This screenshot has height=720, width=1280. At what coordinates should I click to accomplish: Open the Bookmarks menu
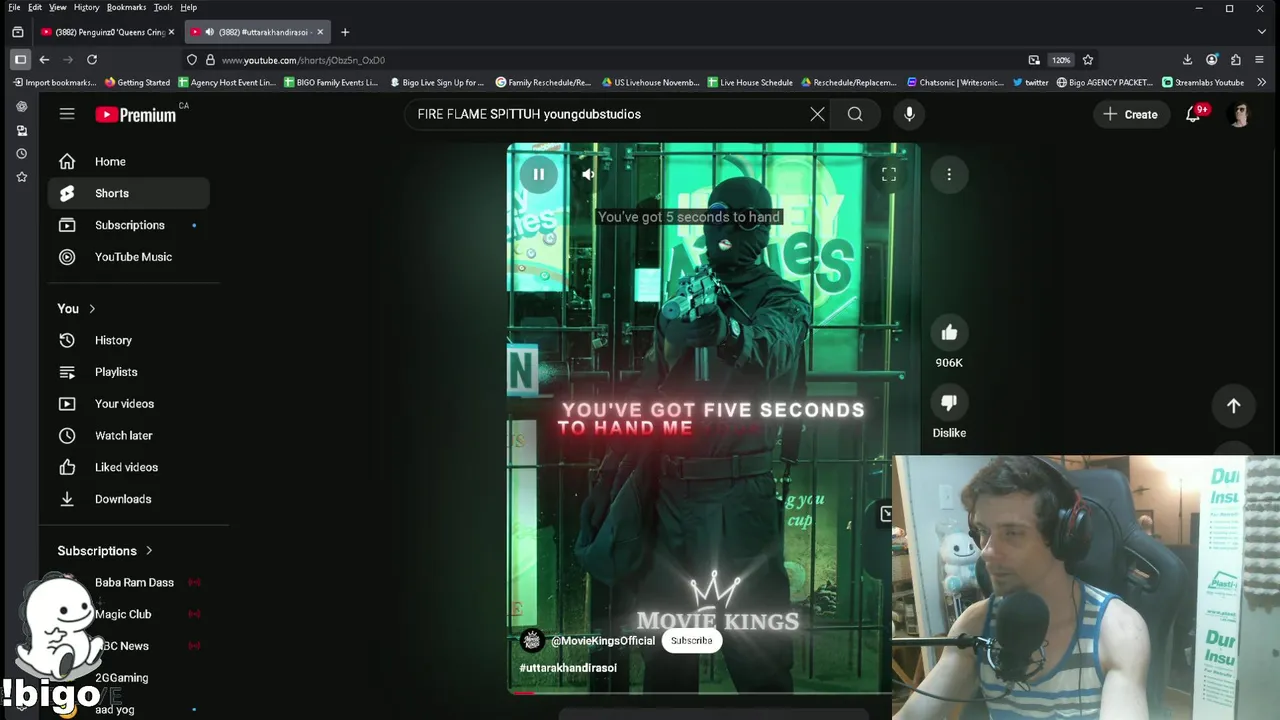click(126, 7)
